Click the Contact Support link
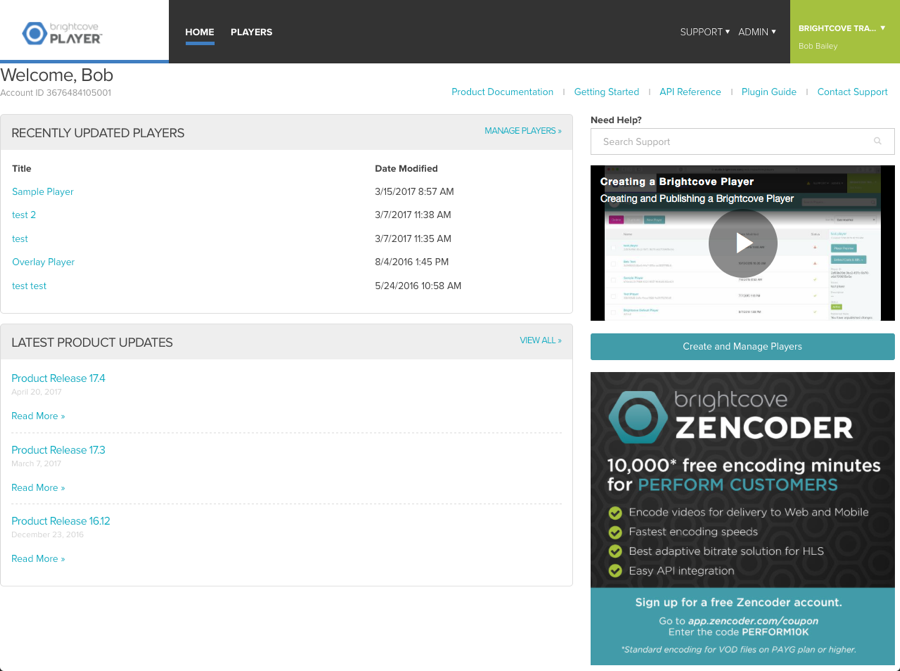Viewport: 900px width, 671px height. tap(852, 92)
